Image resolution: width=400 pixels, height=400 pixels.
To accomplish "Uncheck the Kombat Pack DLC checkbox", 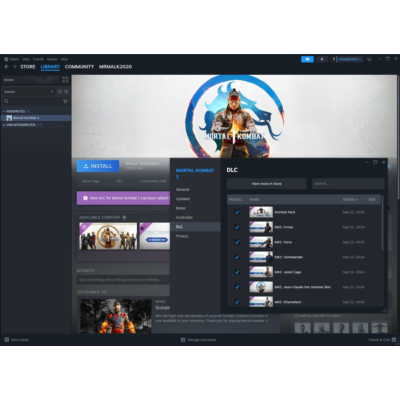I will coord(237,212).
